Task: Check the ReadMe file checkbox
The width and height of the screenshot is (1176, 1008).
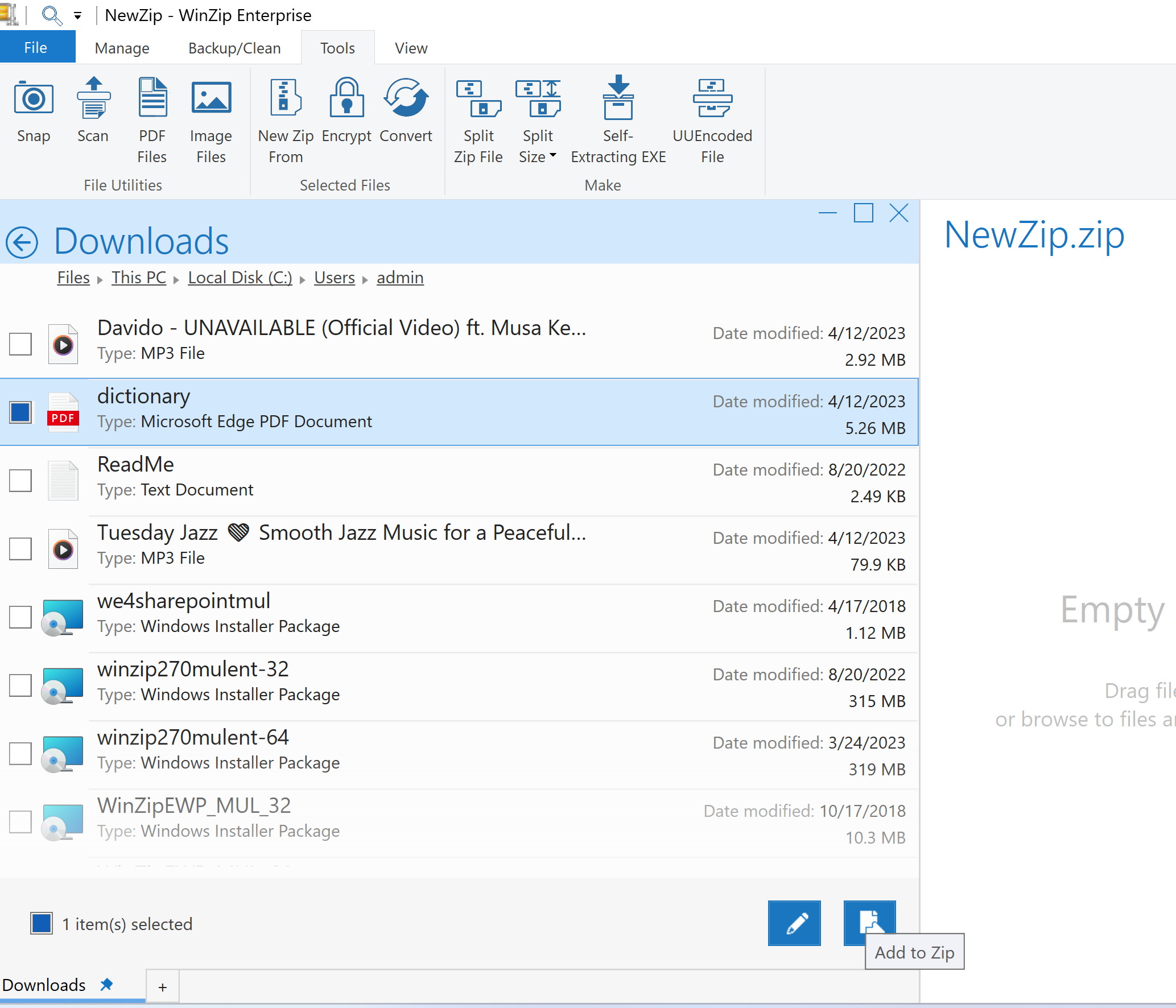Action: (20, 480)
